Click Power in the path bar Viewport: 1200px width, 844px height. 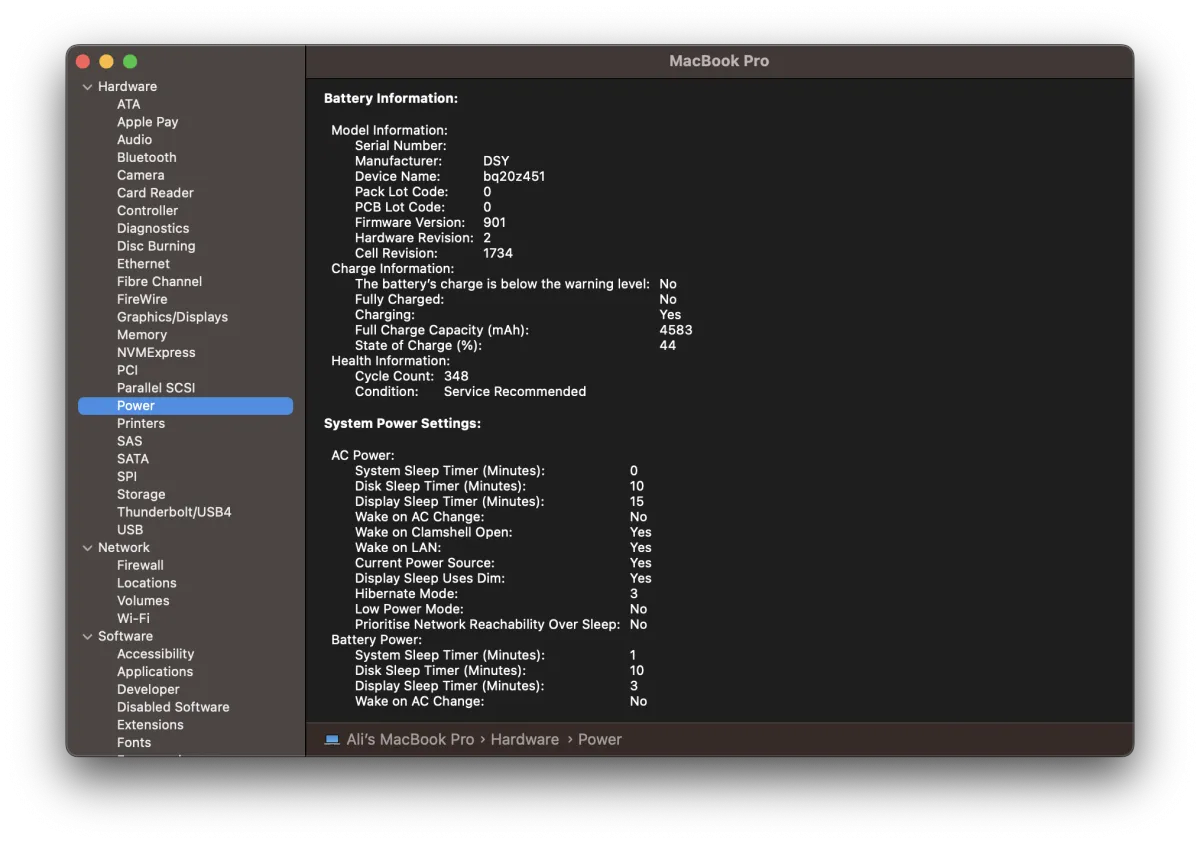pyautogui.click(x=600, y=740)
